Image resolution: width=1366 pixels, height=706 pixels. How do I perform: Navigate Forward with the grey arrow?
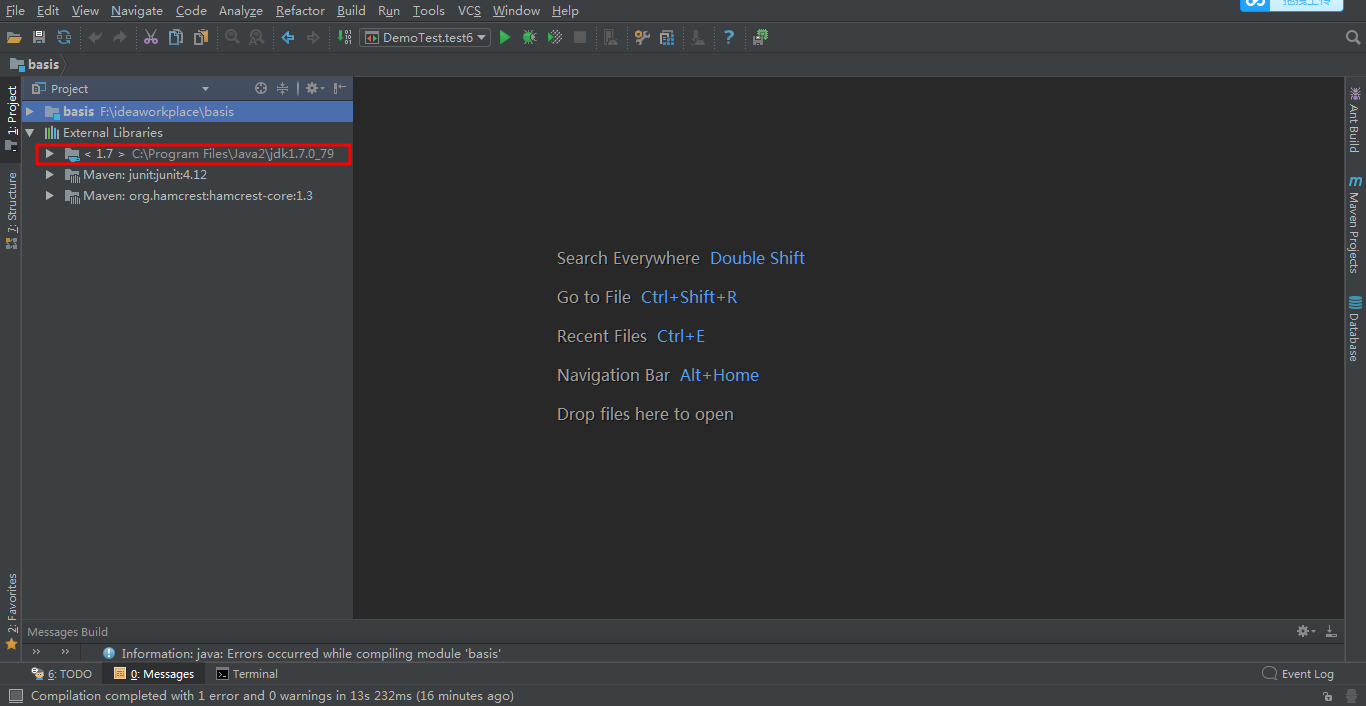click(x=313, y=37)
